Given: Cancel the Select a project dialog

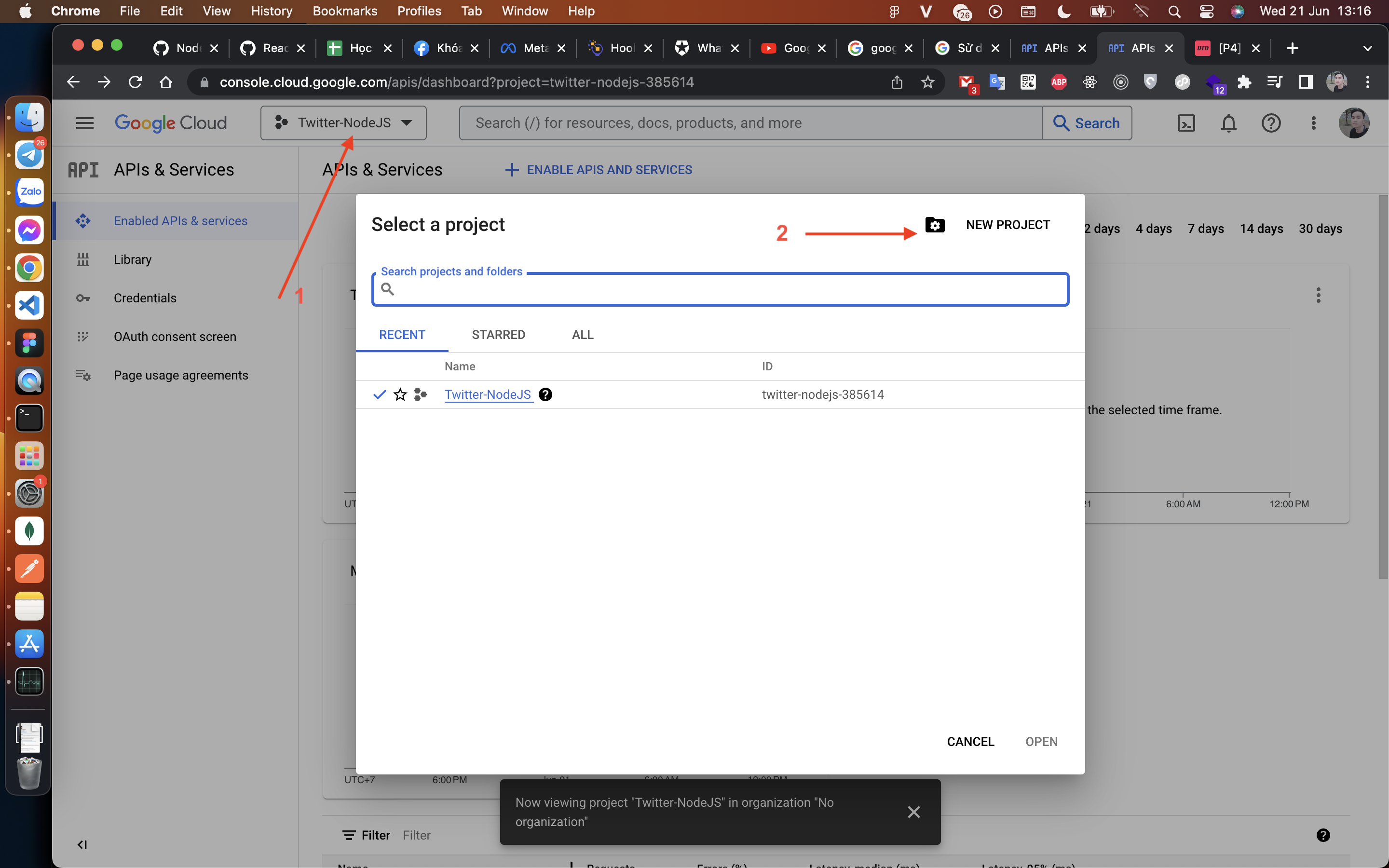Looking at the screenshot, I should pyautogui.click(x=970, y=742).
